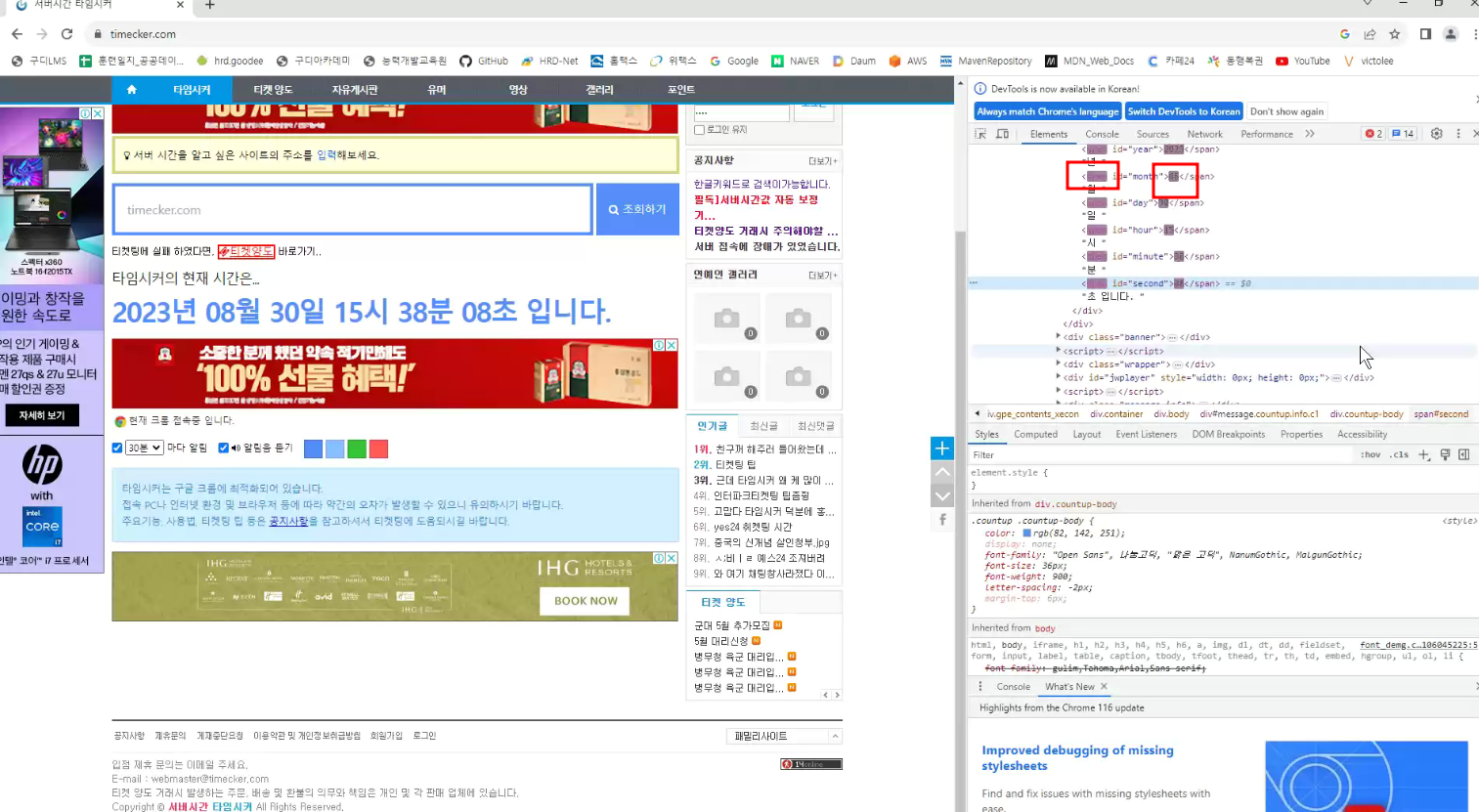Show more DevTools tabs chevron
Image resolution: width=1479 pixels, height=812 pixels.
[1310, 134]
